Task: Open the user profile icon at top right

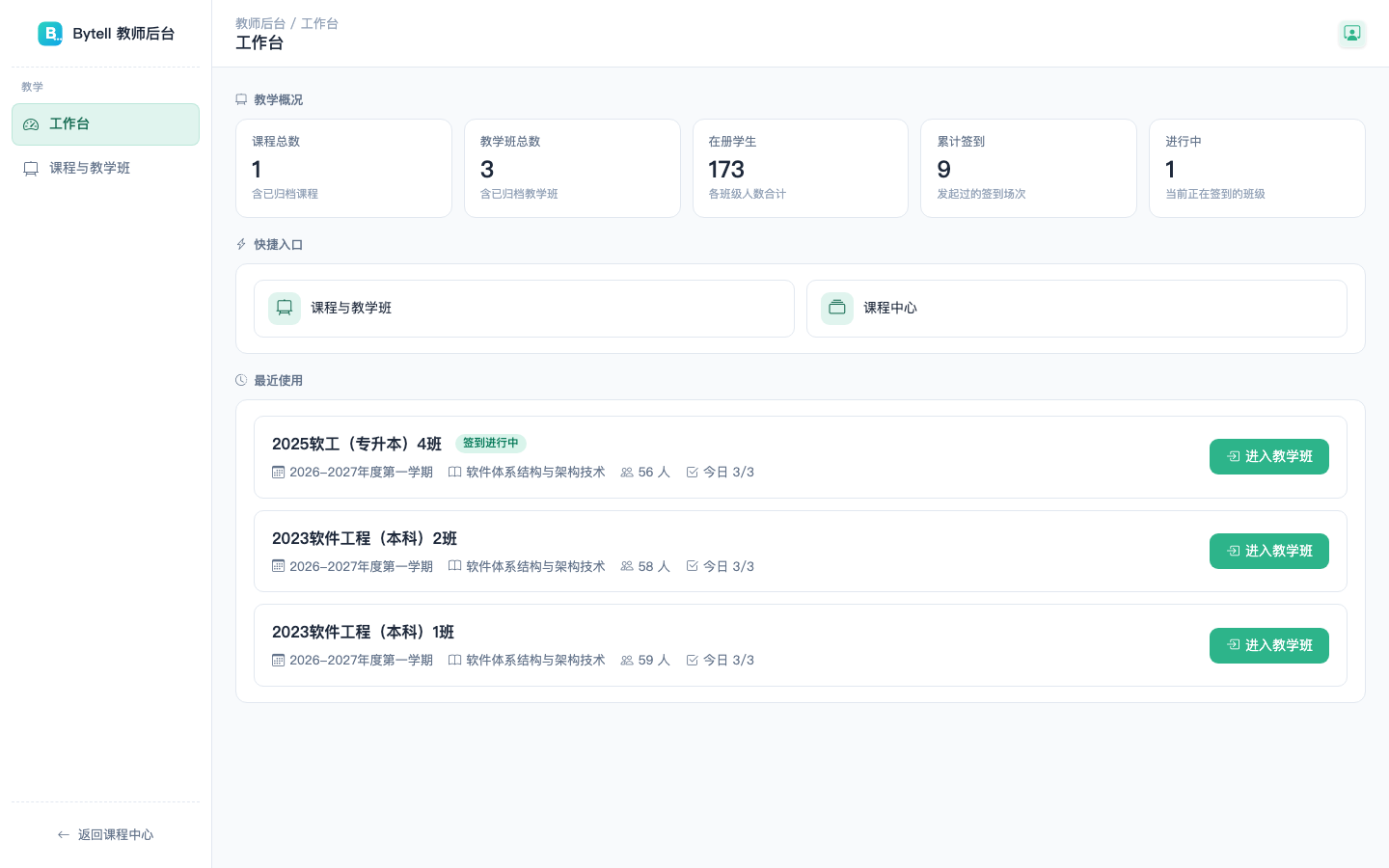Action: click(1352, 34)
